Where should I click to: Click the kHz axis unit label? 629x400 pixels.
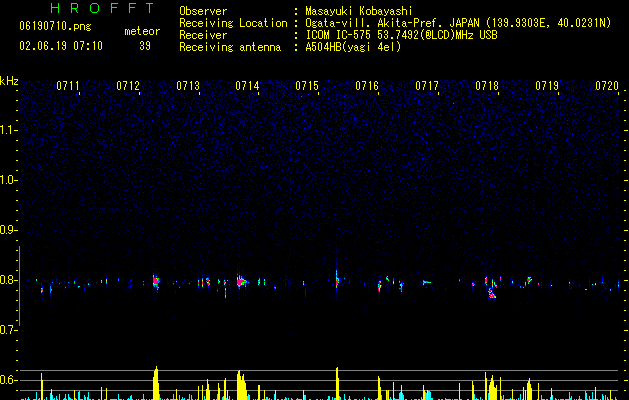[x=9, y=81]
